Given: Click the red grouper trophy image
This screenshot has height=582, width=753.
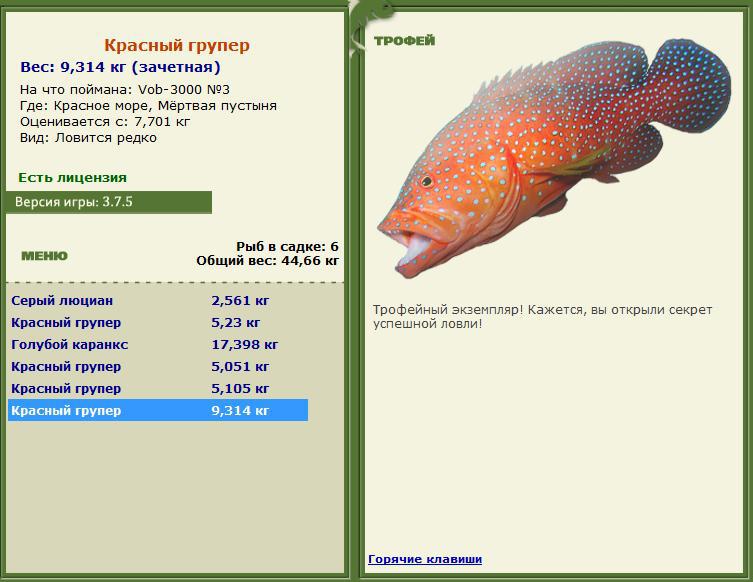Looking at the screenshot, I should (x=554, y=158).
